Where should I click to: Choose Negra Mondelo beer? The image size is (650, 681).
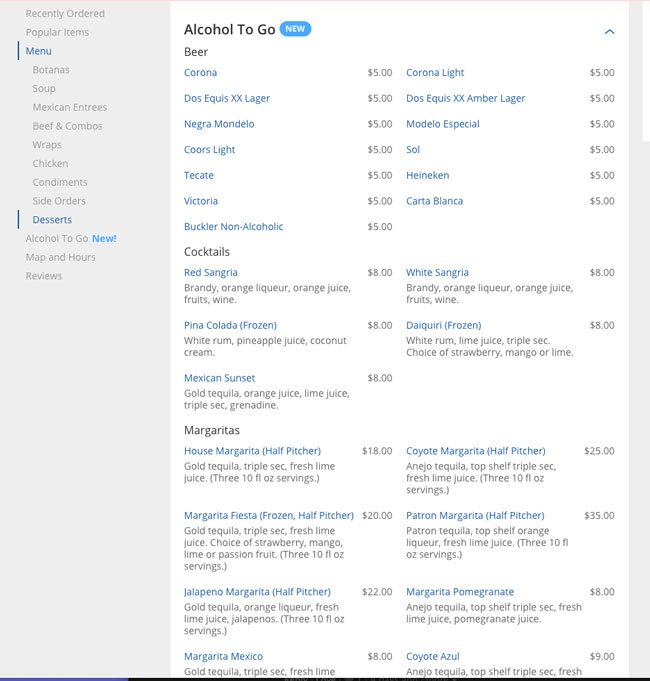(x=219, y=124)
